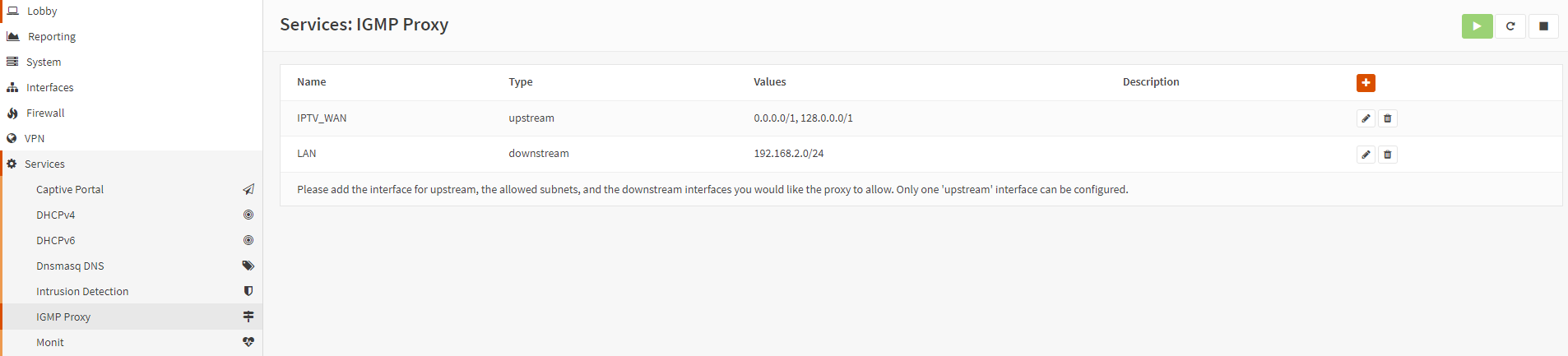Open Monit service page
This screenshot has width=1568, height=356.
coord(132,342)
